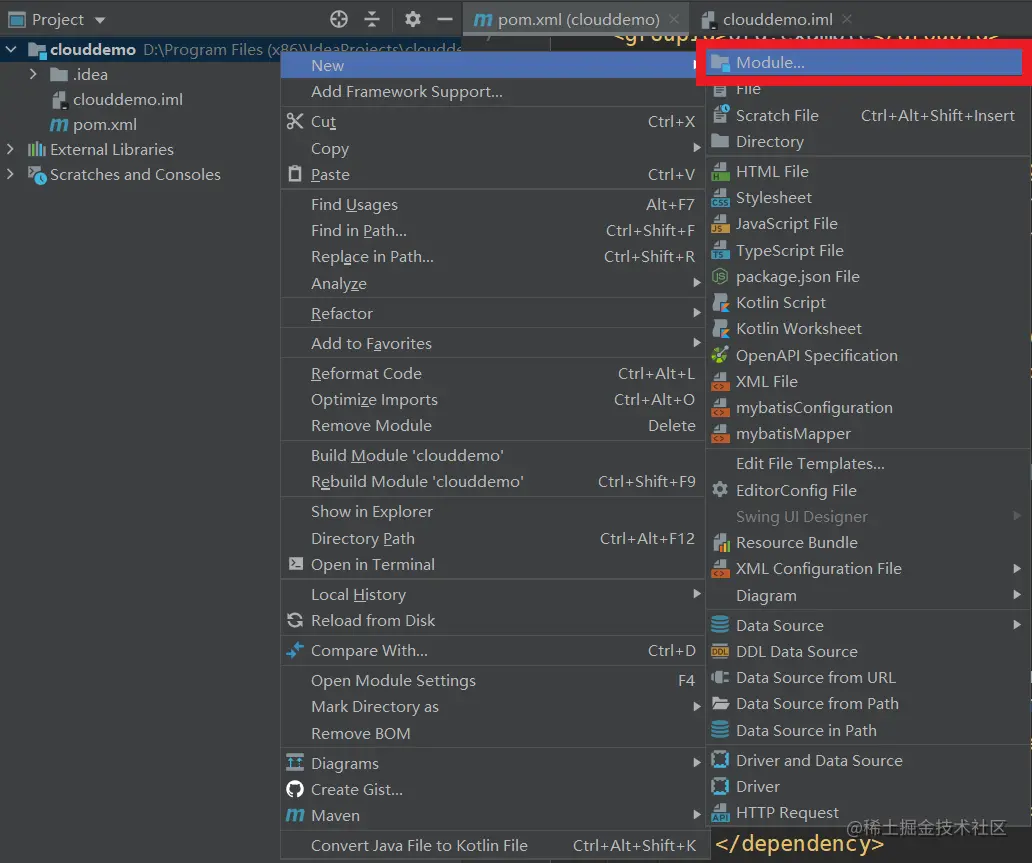Click the Resource Bundle icon

click(x=722, y=543)
